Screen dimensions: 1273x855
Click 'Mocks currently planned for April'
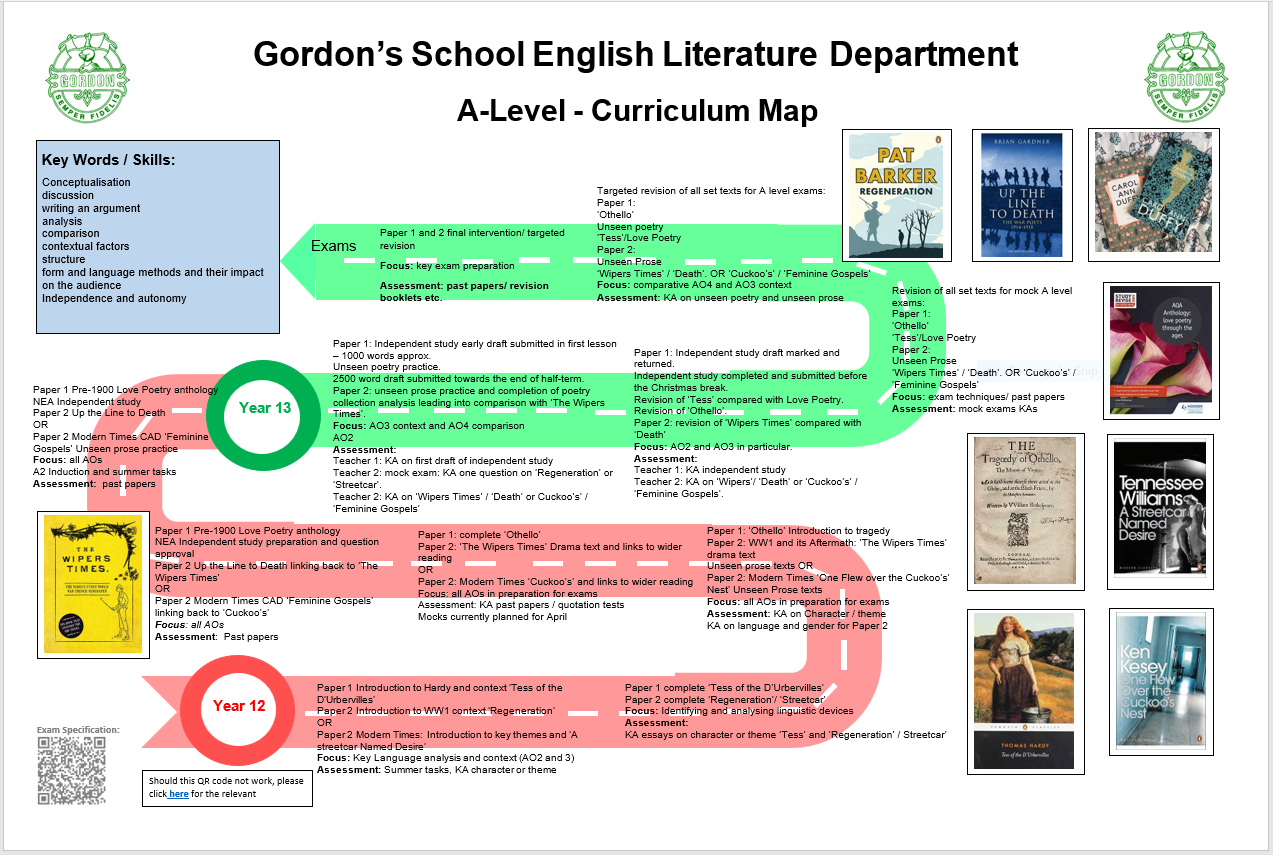point(493,616)
